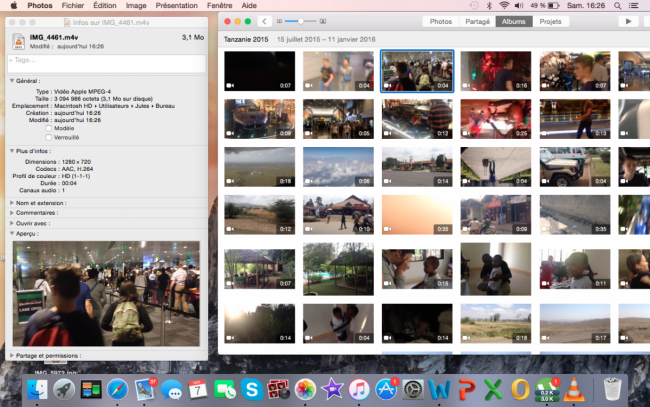Select the clouds video thumbnail 0:06
The height and width of the screenshot is (407, 650).
[338, 167]
